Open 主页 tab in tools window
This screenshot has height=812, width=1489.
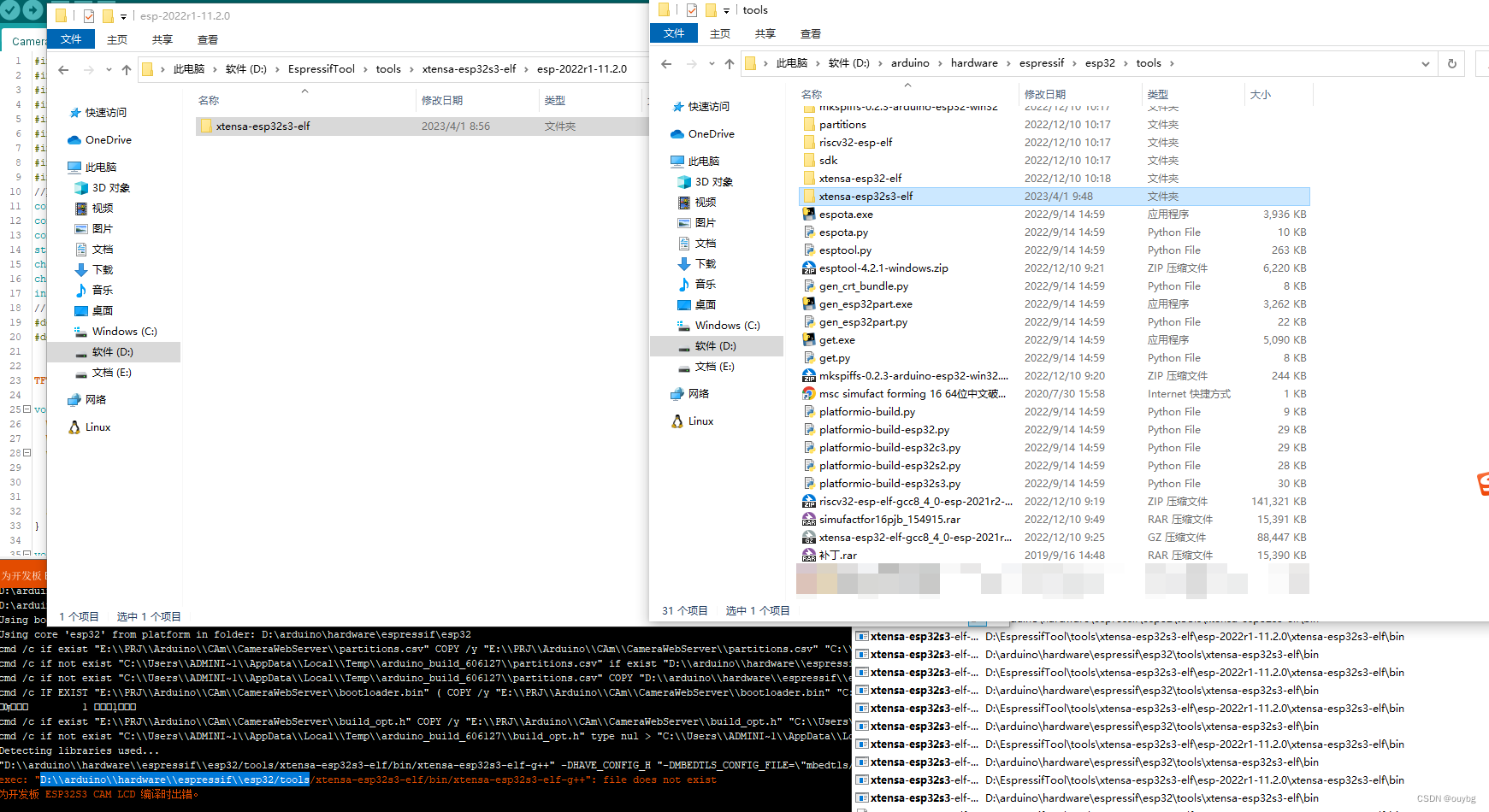point(720,33)
